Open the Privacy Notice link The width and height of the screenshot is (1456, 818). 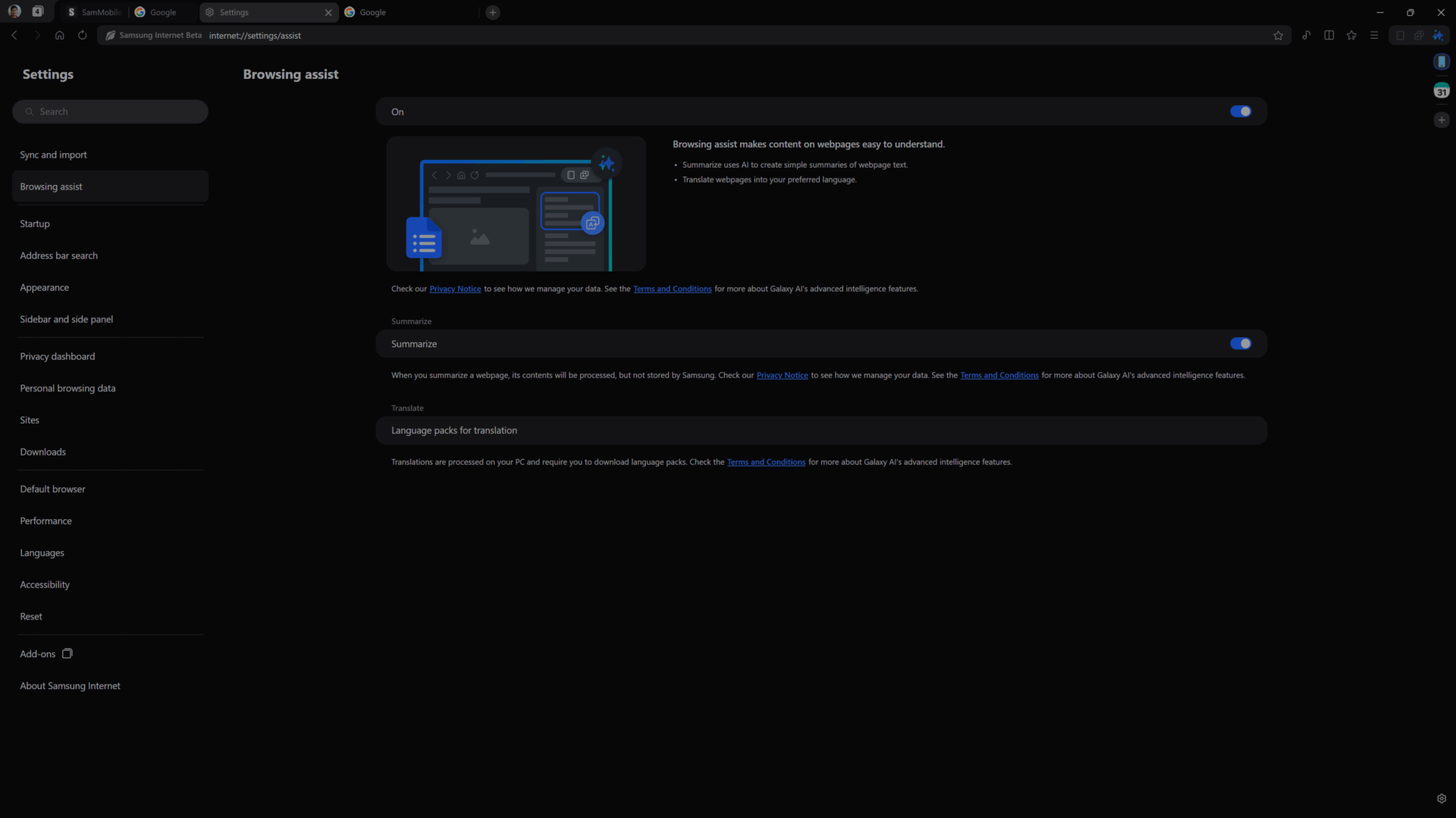[x=455, y=289]
